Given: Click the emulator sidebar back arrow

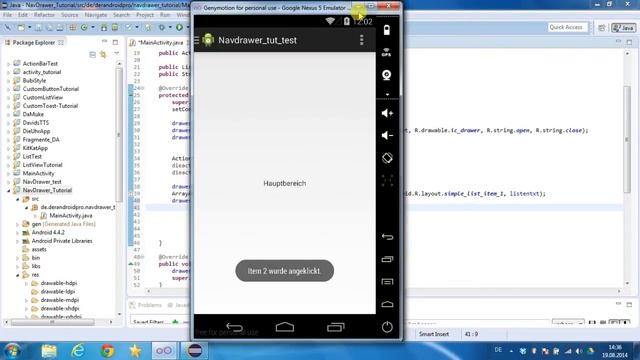Looking at the screenshot, I should point(387,237).
